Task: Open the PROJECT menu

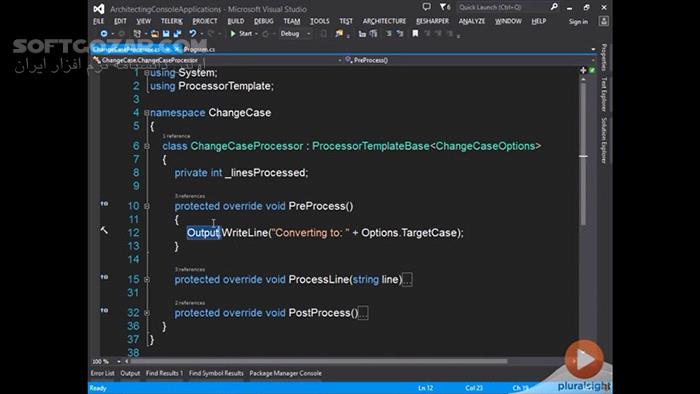Action: pyautogui.click(x=205, y=21)
